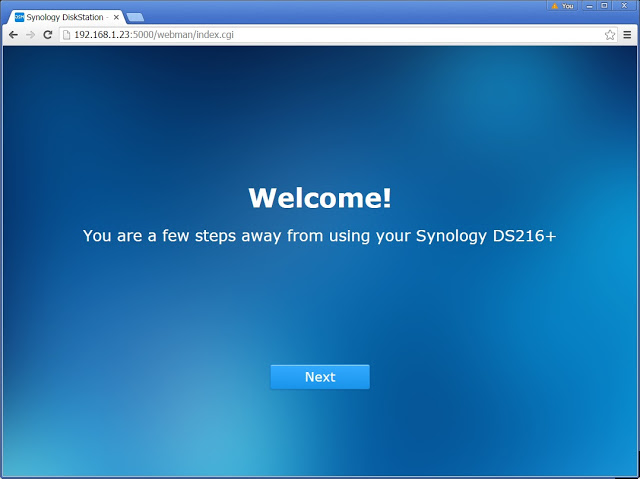The image size is (640, 479).
Task: Click the DSM favicon on the tab
Action: (19, 17)
